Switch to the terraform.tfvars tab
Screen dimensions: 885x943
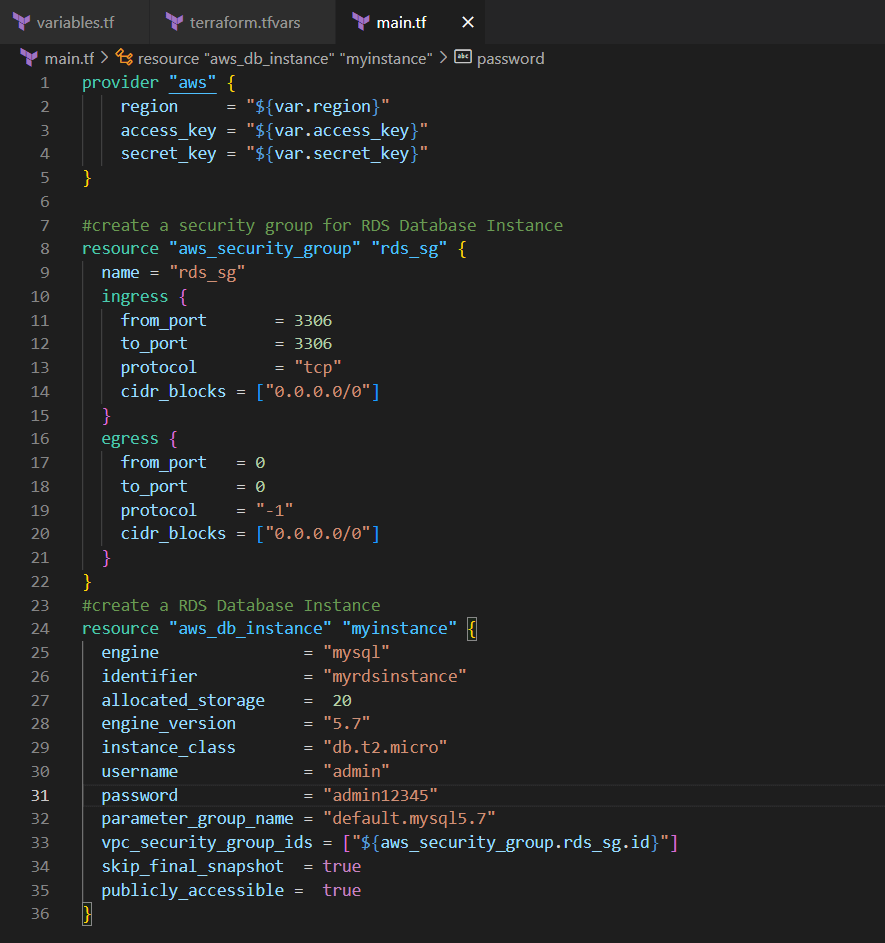pyautogui.click(x=242, y=22)
